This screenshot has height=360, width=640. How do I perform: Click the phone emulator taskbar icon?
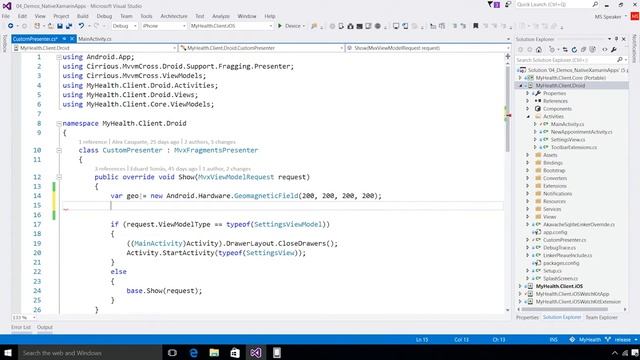pyautogui.click(x=277, y=353)
